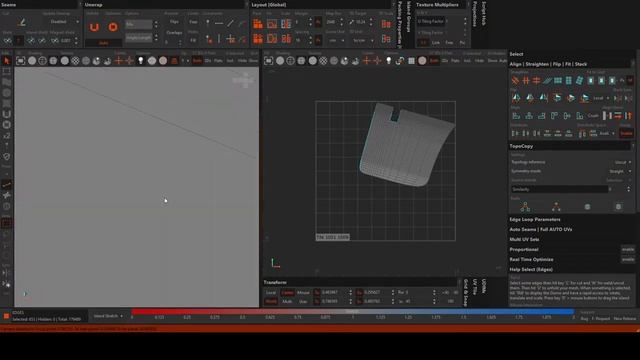Open the Symmetry mode dropdown

click(x=620, y=171)
